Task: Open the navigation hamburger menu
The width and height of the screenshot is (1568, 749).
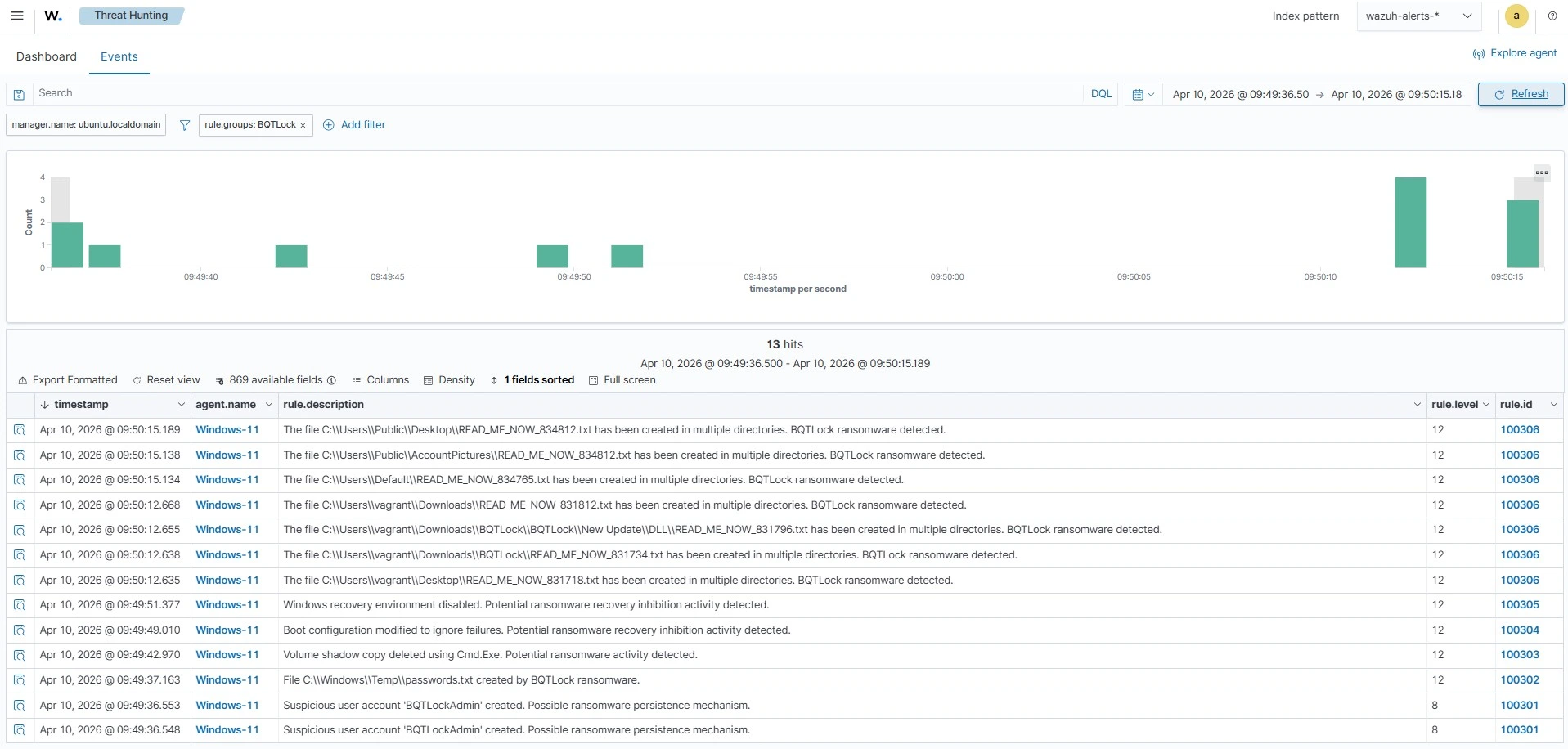Action: (16, 16)
